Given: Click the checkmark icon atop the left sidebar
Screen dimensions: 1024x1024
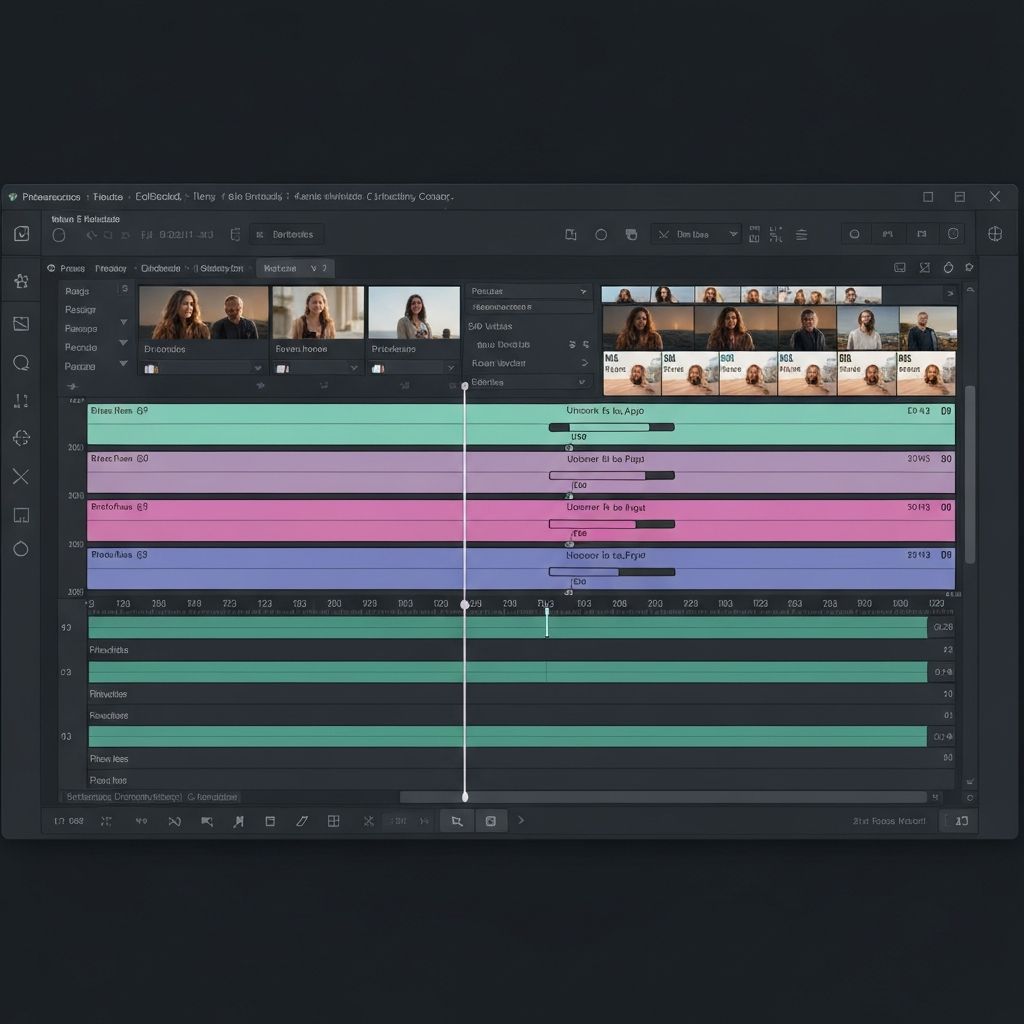Looking at the screenshot, I should pos(21,234).
